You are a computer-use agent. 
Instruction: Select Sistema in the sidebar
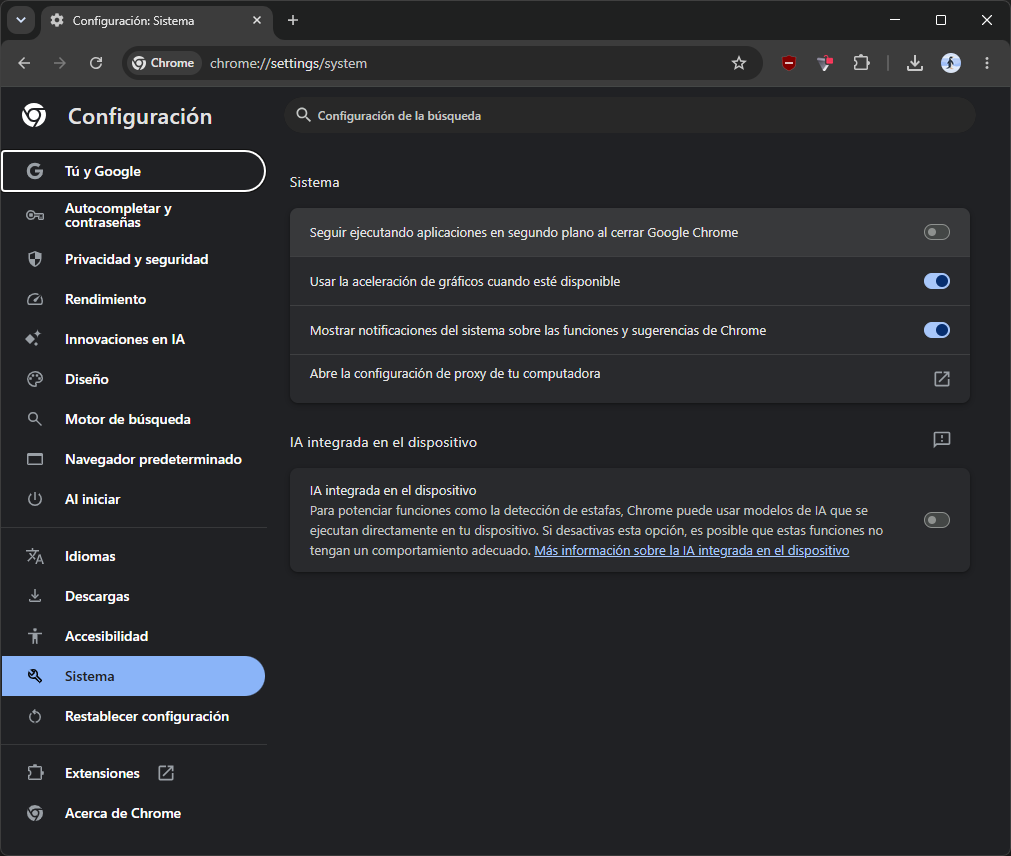[x=133, y=676]
